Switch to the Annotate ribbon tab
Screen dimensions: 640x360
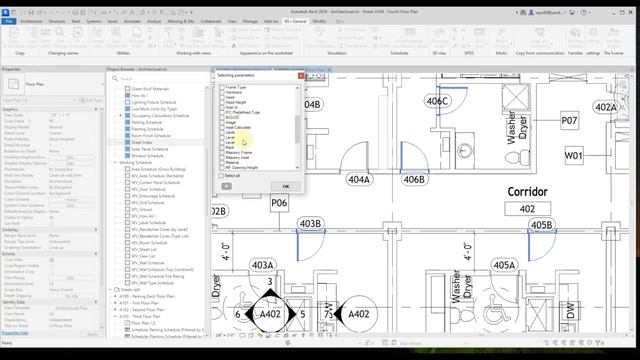point(132,21)
